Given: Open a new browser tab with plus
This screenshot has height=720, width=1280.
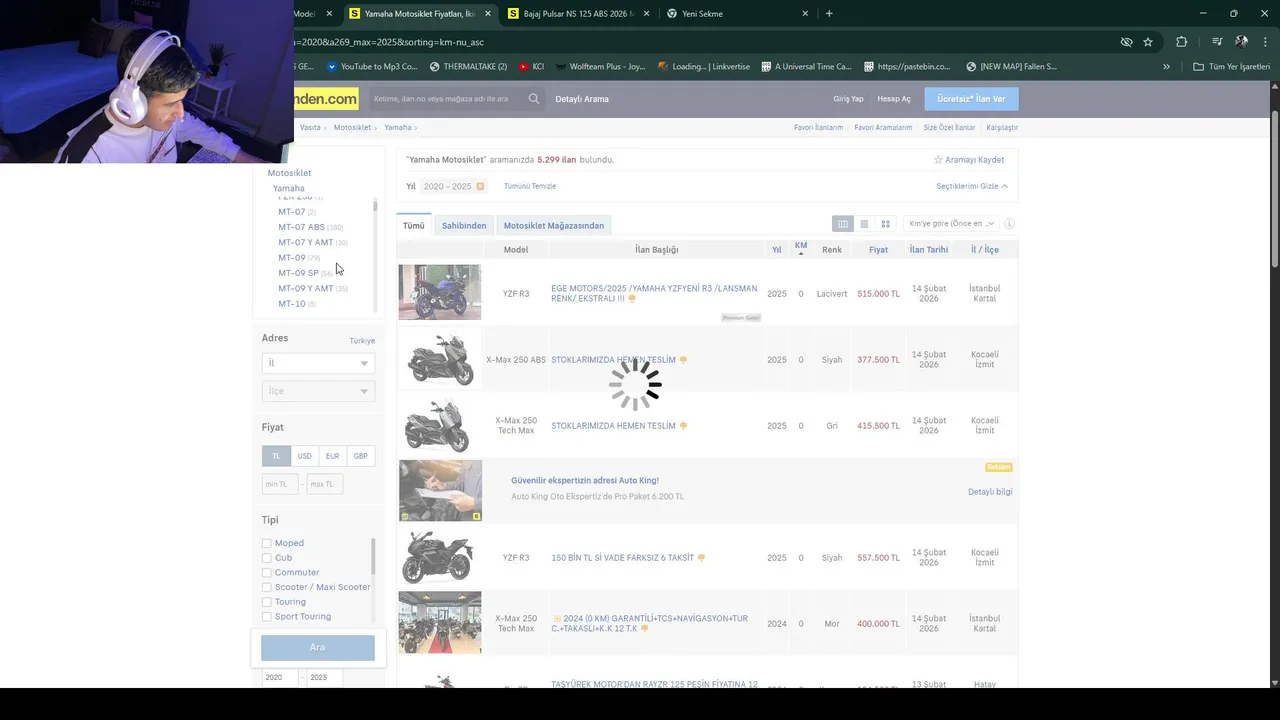Looking at the screenshot, I should pos(829,14).
